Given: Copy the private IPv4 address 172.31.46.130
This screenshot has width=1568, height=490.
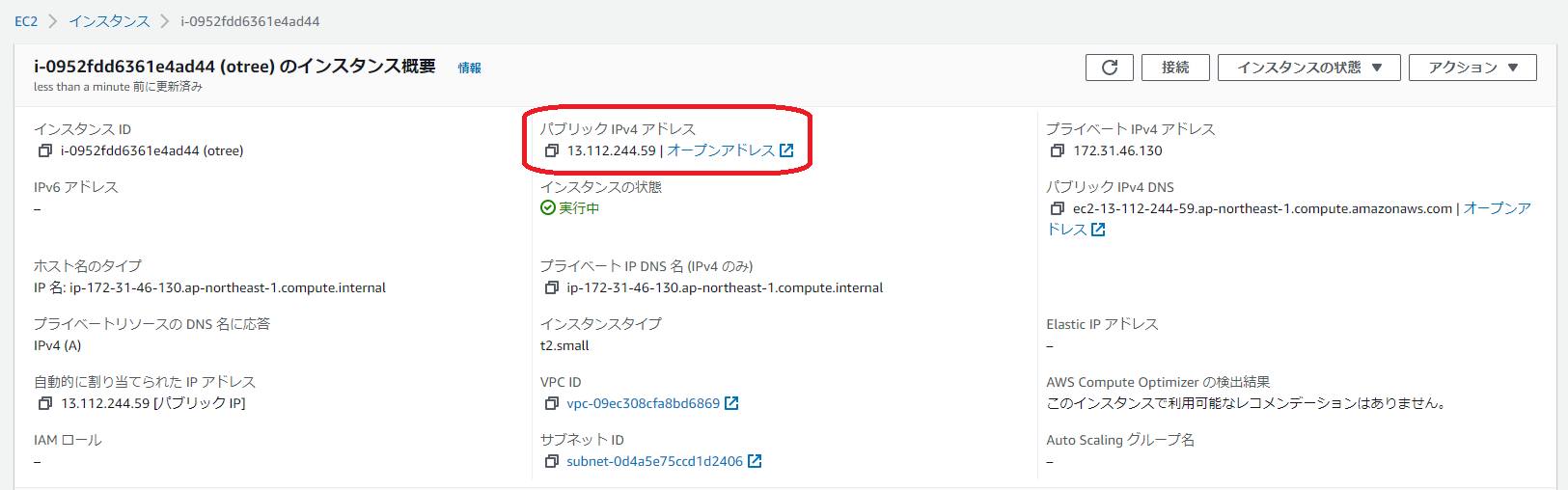Looking at the screenshot, I should [1058, 150].
